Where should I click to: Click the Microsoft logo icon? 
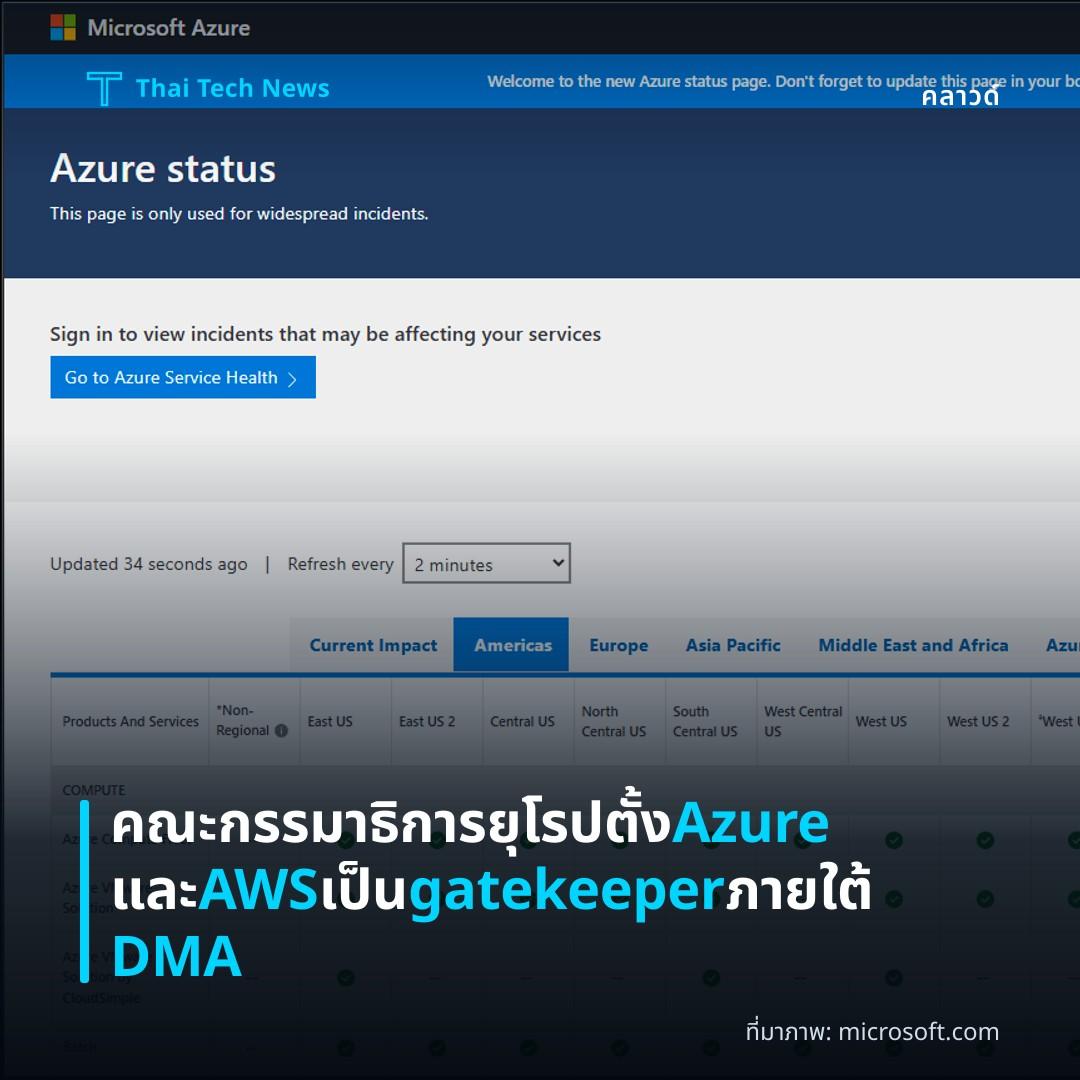click(63, 28)
